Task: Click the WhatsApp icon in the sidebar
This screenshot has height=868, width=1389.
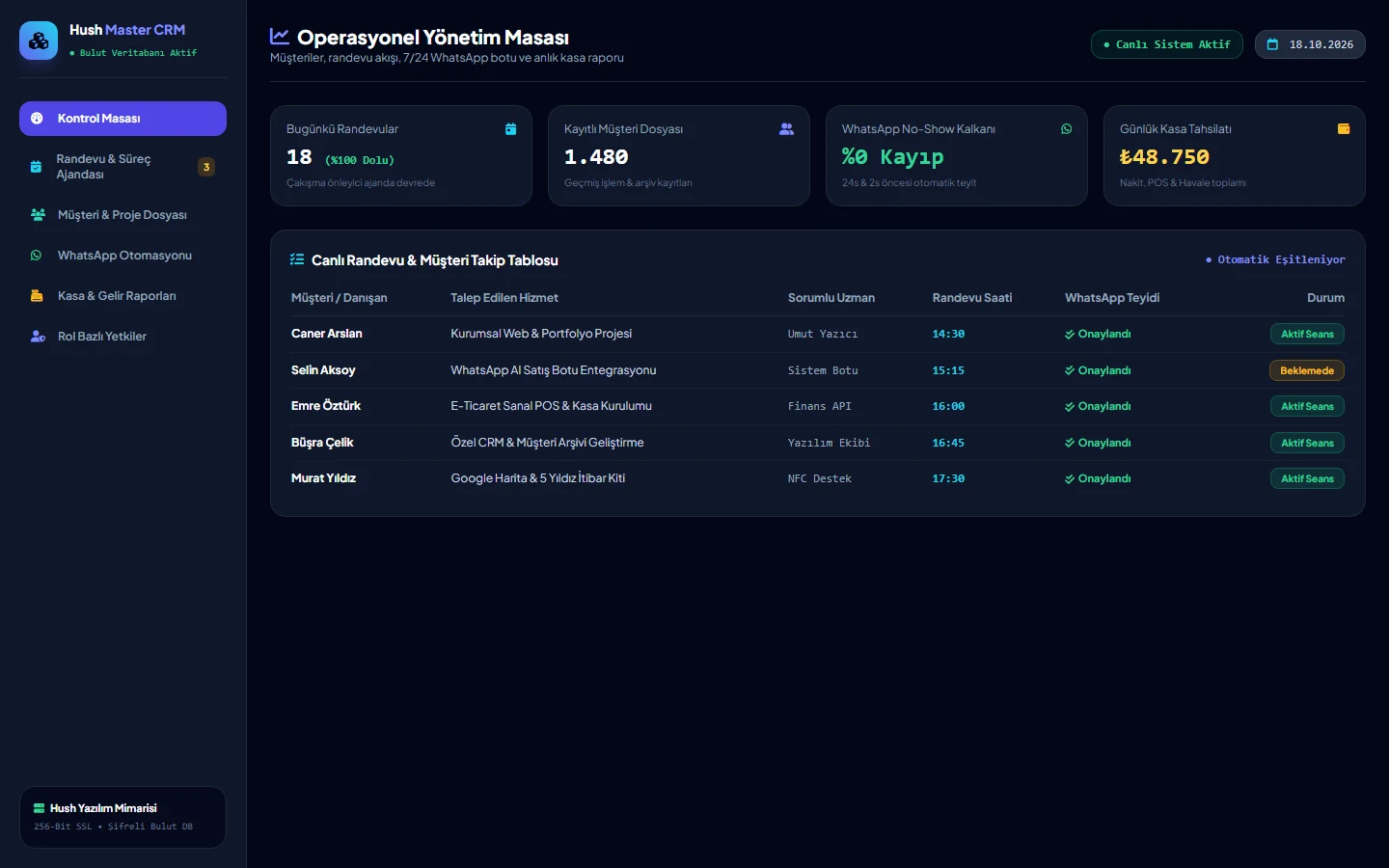Action: click(37, 256)
